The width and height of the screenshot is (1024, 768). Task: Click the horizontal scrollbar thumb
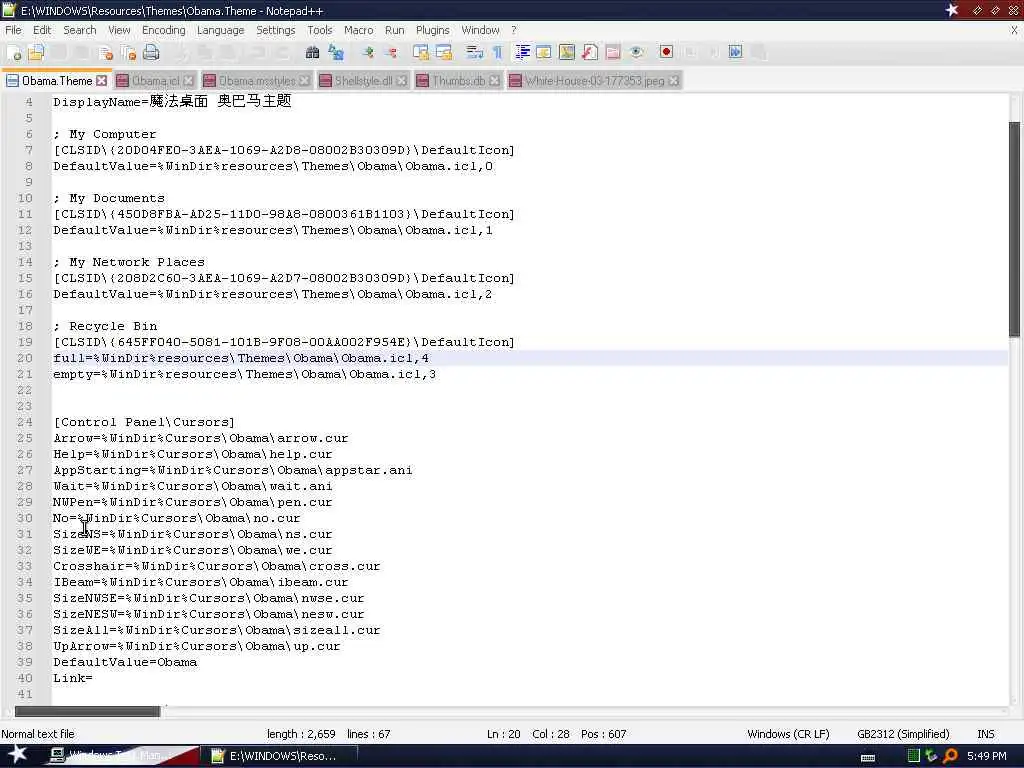tap(87, 711)
